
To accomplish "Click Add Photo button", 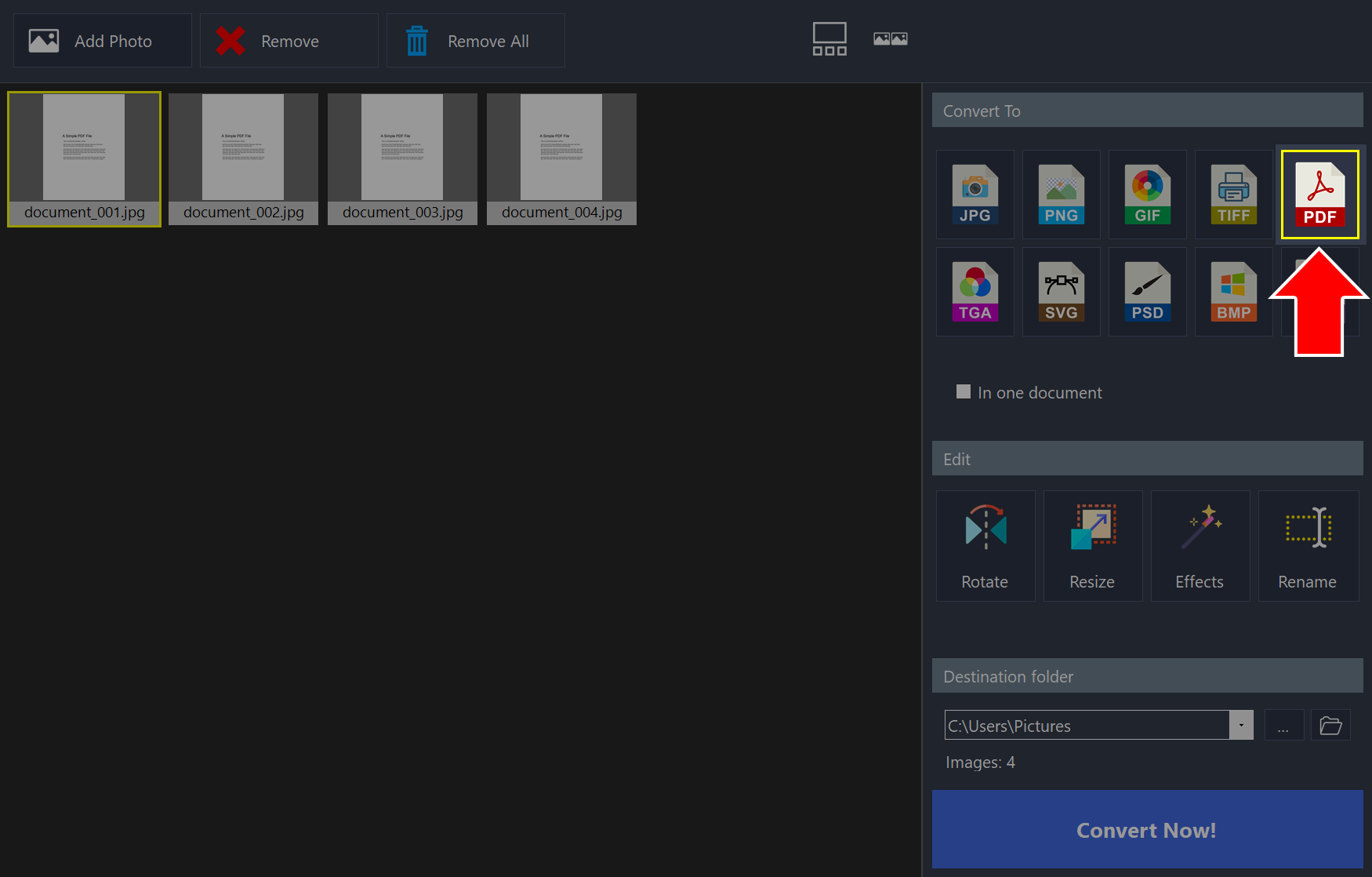I will [103, 41].
